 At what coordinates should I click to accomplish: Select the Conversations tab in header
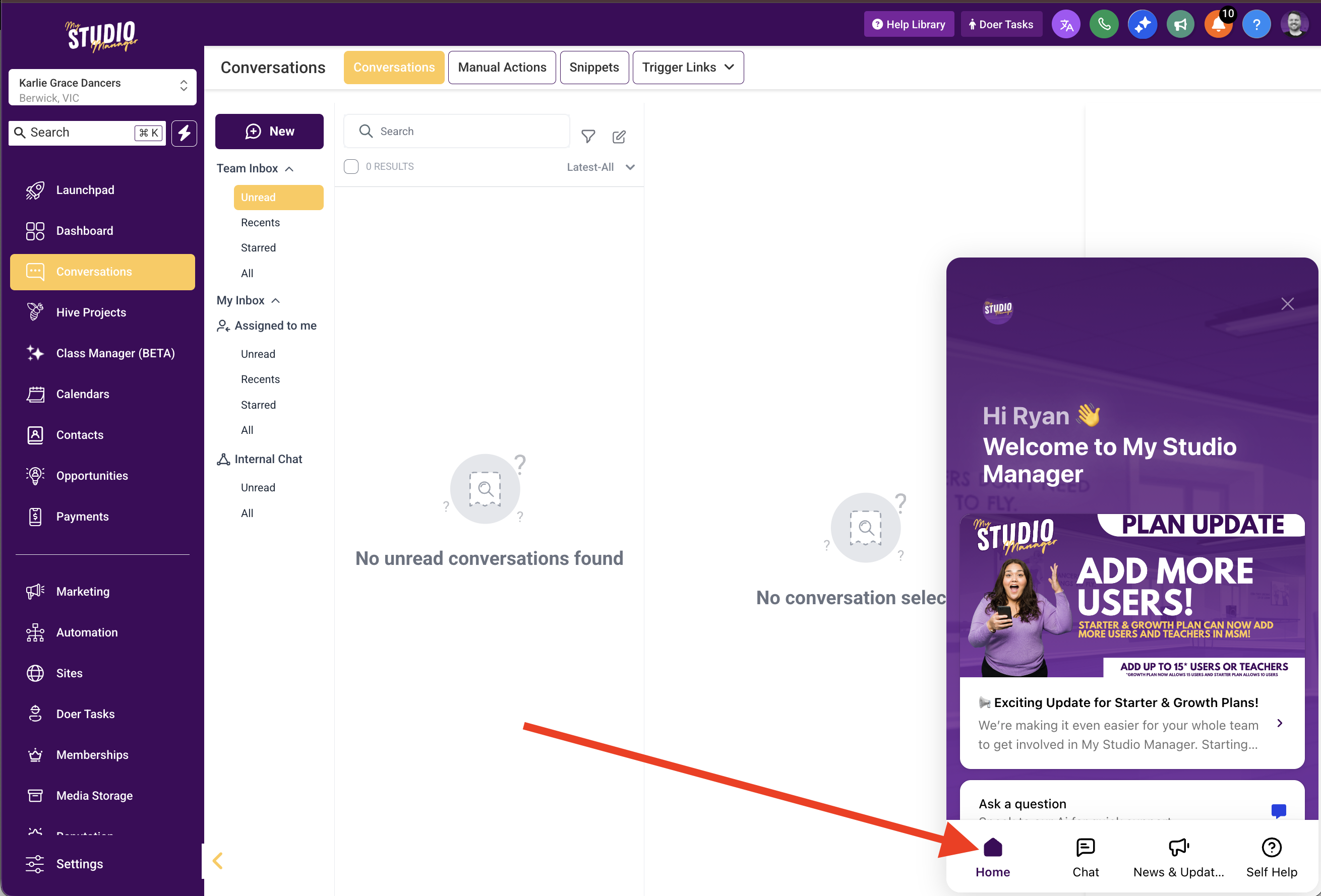coord(394,68)
